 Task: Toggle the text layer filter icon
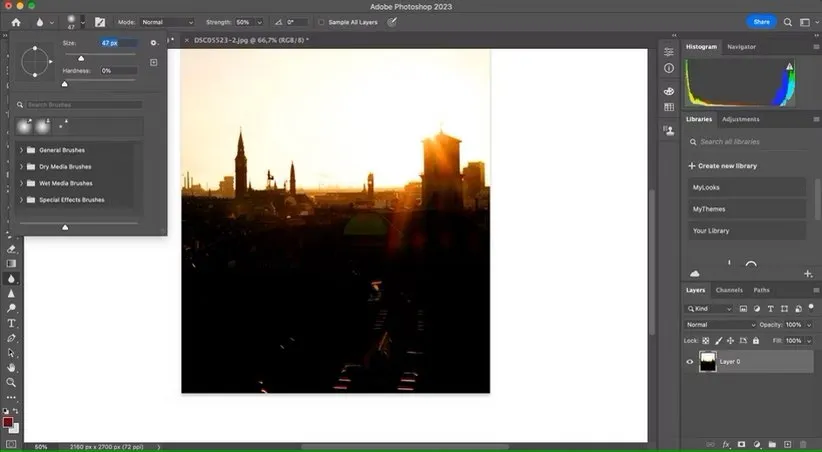(769, 309)
